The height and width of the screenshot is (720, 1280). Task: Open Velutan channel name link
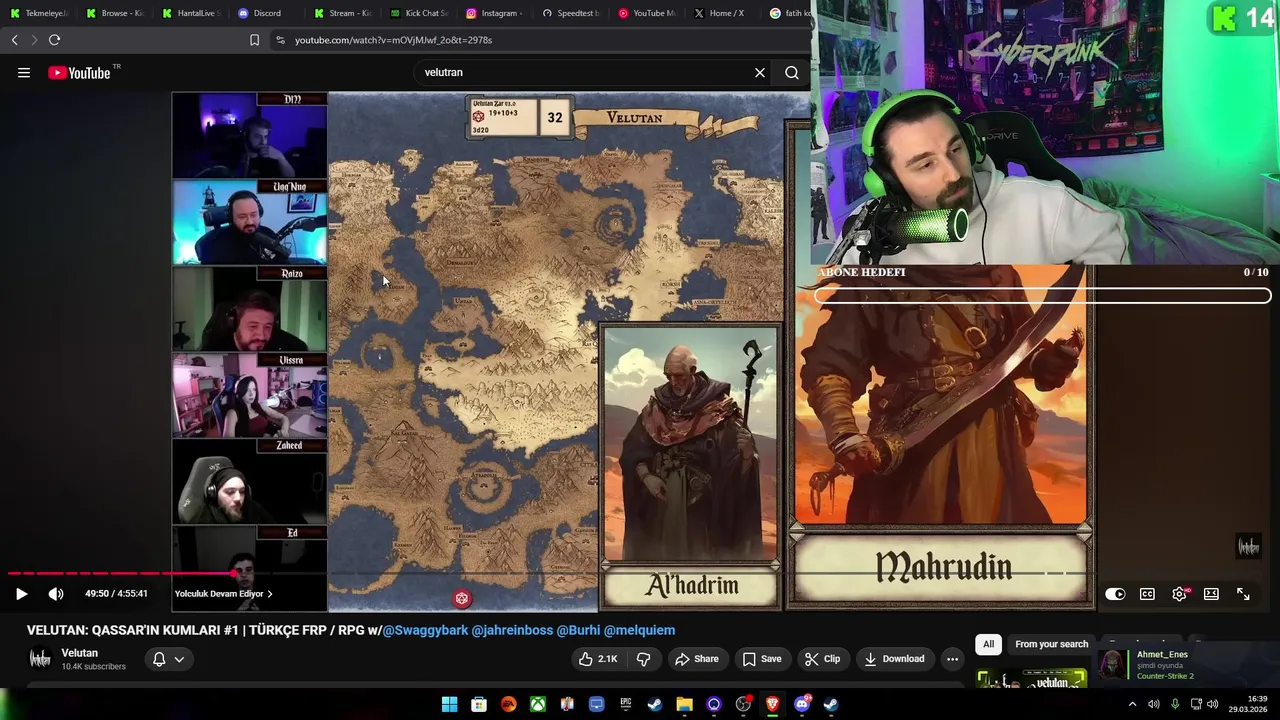tap(80, 653)
